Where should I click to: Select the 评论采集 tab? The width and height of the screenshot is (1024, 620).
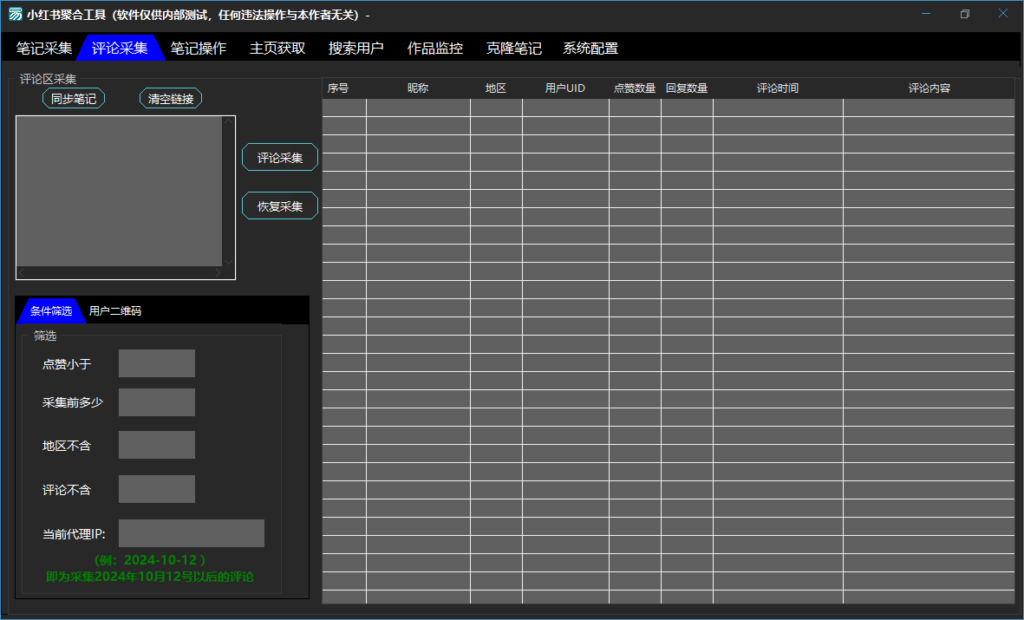click(120, 48)
